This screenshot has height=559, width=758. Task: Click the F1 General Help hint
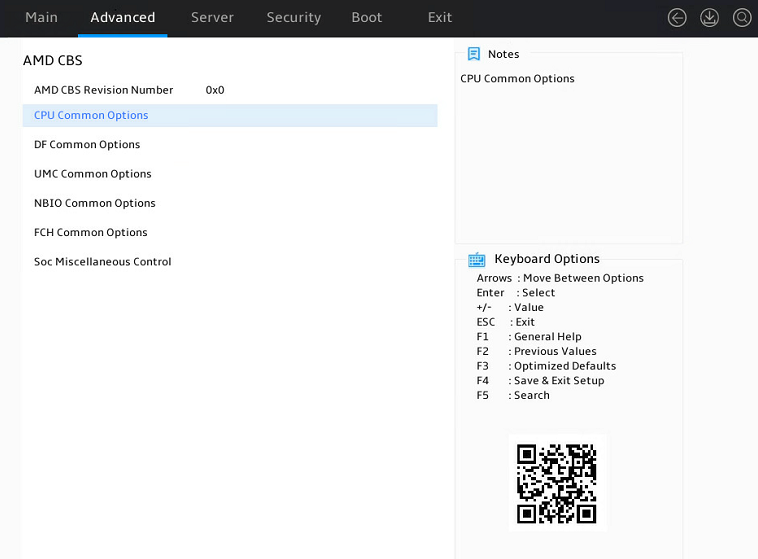click(529, 337)
